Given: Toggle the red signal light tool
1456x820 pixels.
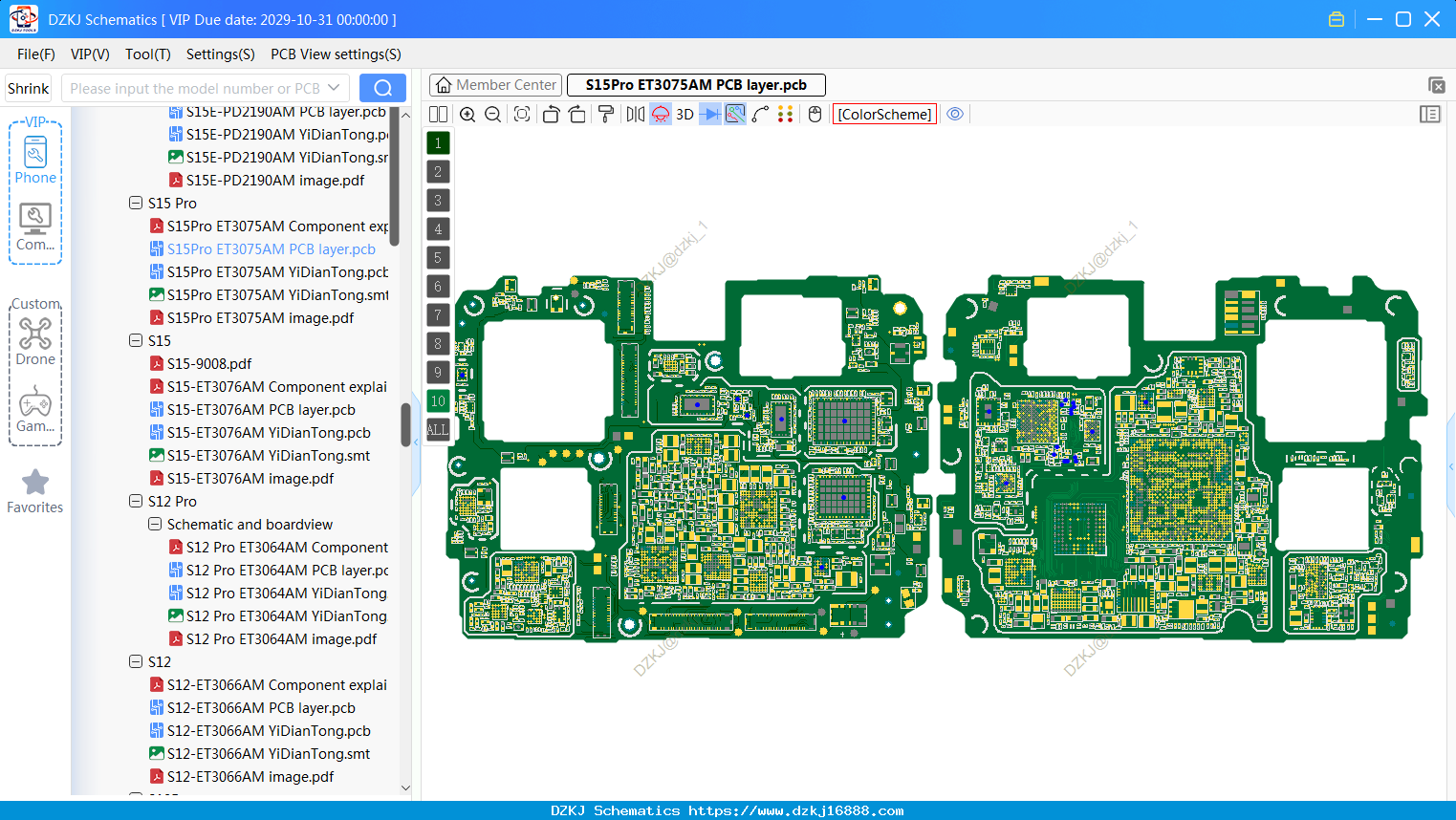Looking at the screenshot, I should 661,115.
